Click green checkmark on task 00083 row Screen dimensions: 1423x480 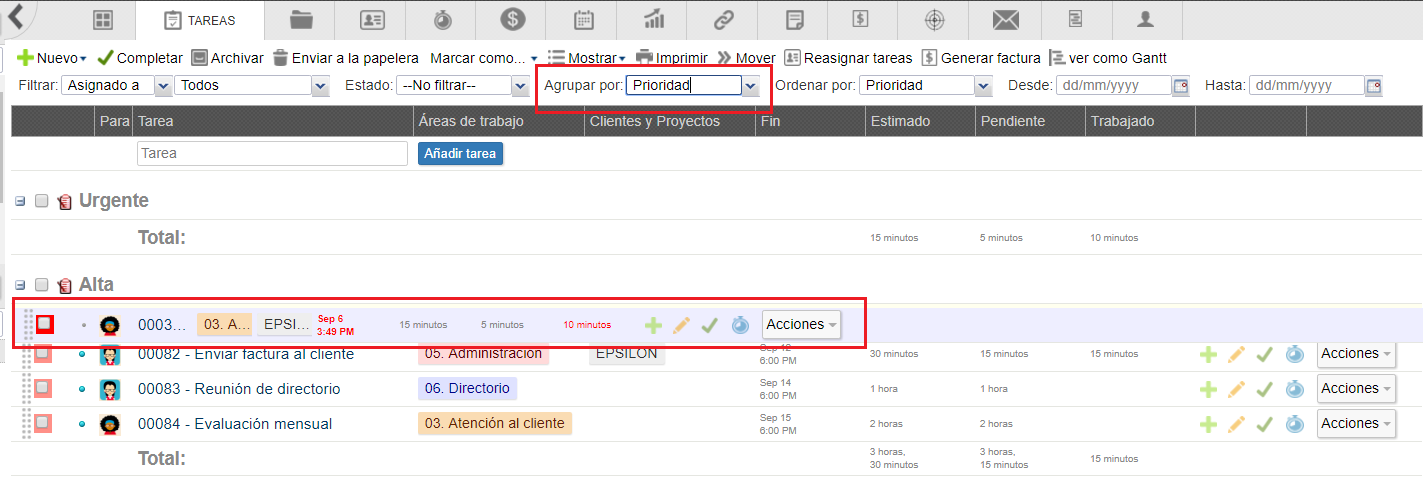[1265, 389]
